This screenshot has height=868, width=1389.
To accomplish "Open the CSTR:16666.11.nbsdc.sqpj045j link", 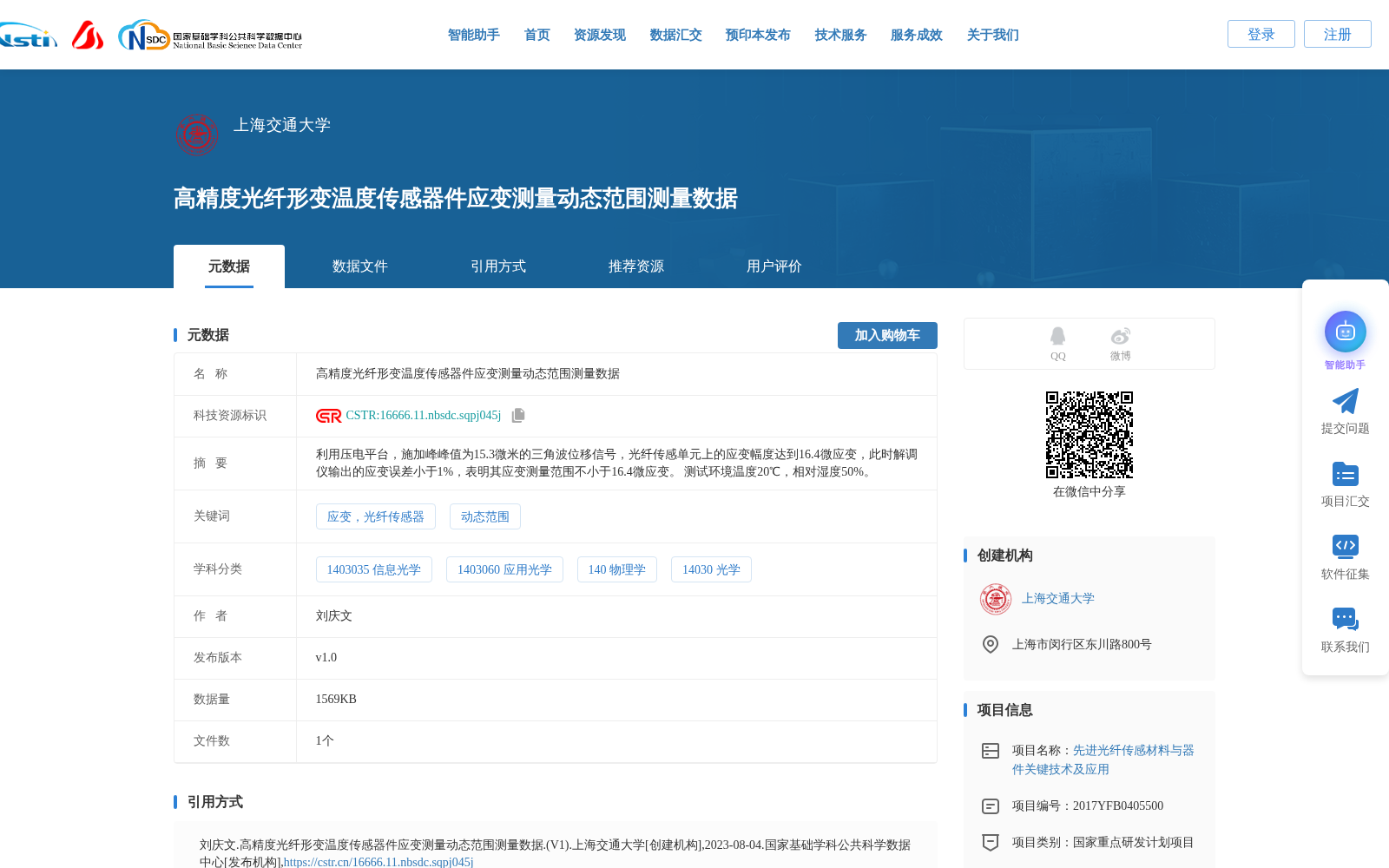I will pos(423,416).
